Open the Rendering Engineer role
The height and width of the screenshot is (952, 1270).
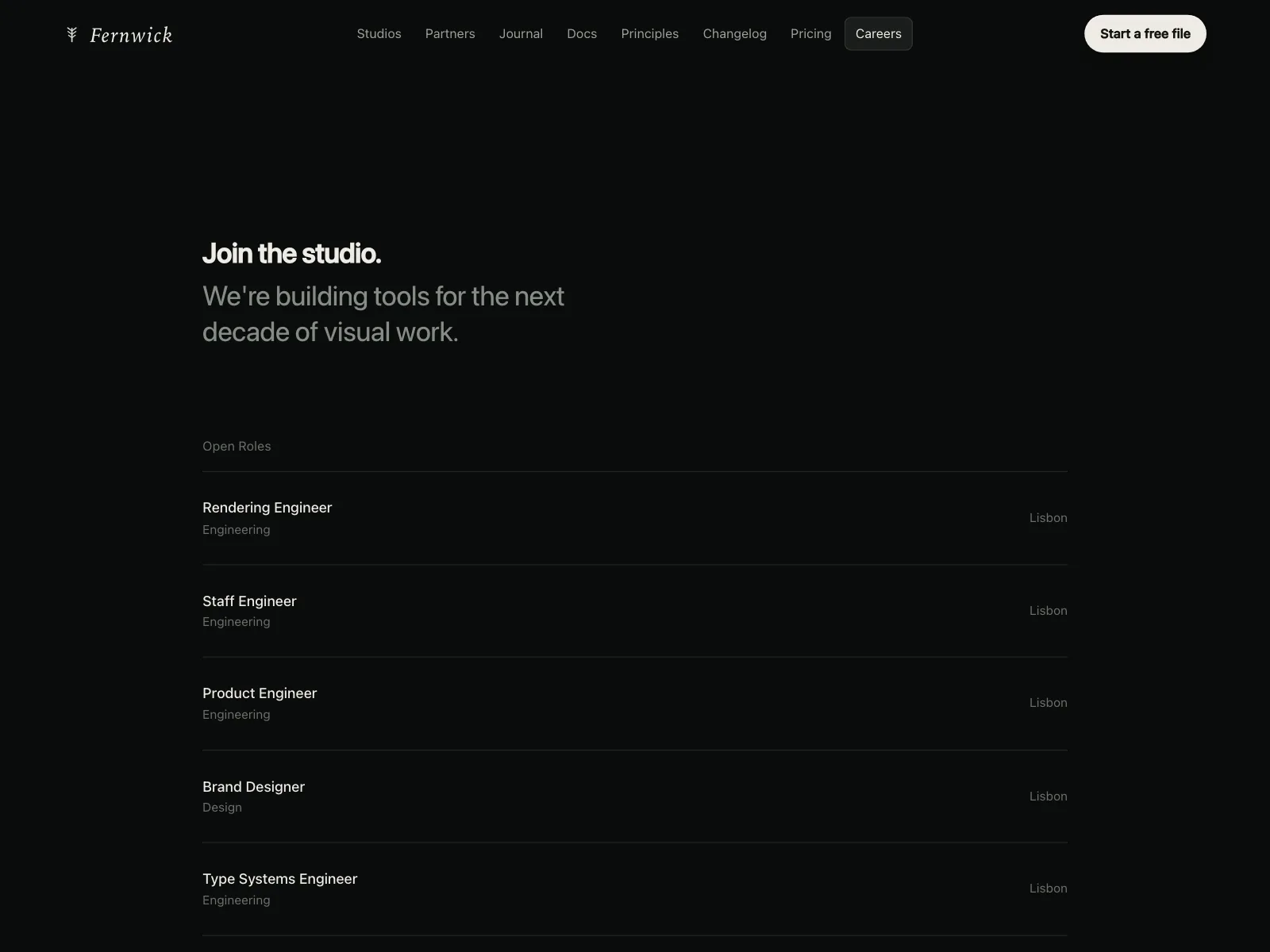coord(635,518)
